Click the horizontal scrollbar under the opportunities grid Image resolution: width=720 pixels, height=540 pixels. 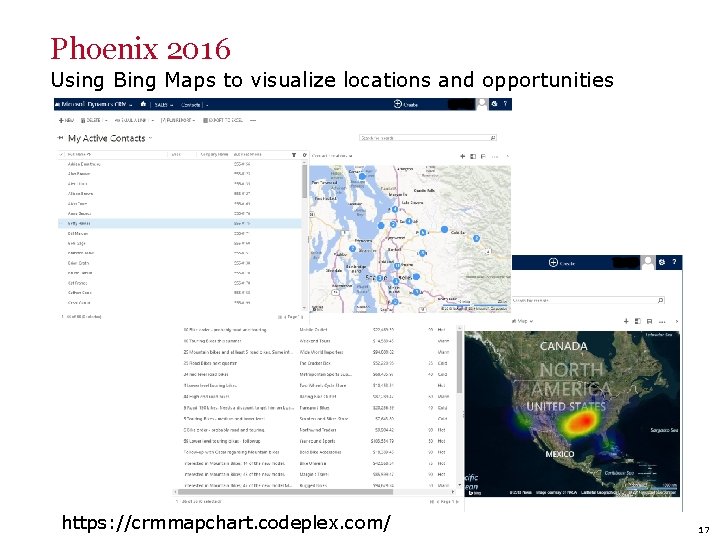(x=285, y=492)
